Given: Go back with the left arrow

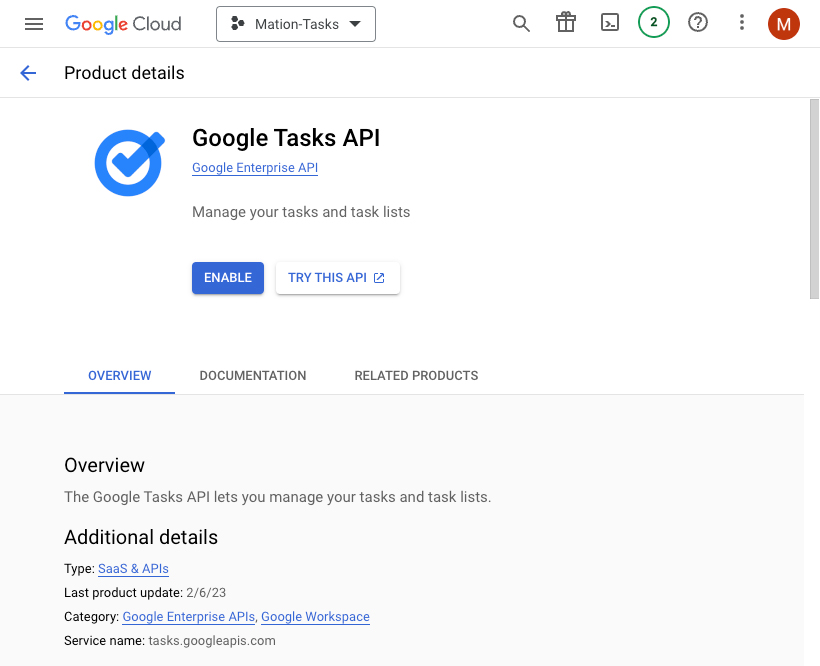Looking at the screenshot, I should coord(28,73).
